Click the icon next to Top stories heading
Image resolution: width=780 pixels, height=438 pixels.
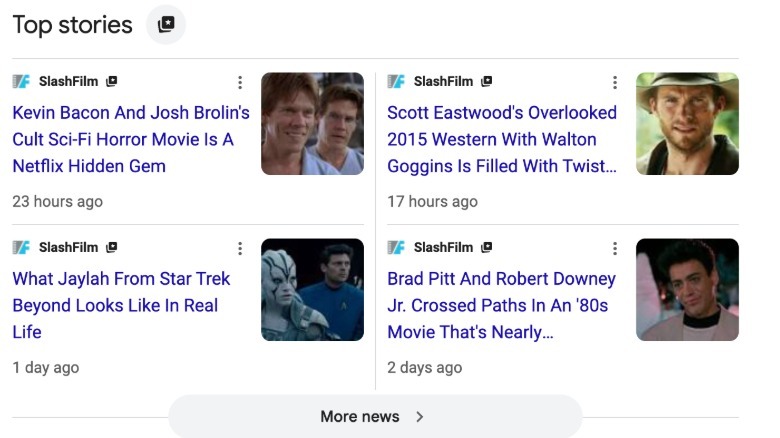(x=166, y=25)
